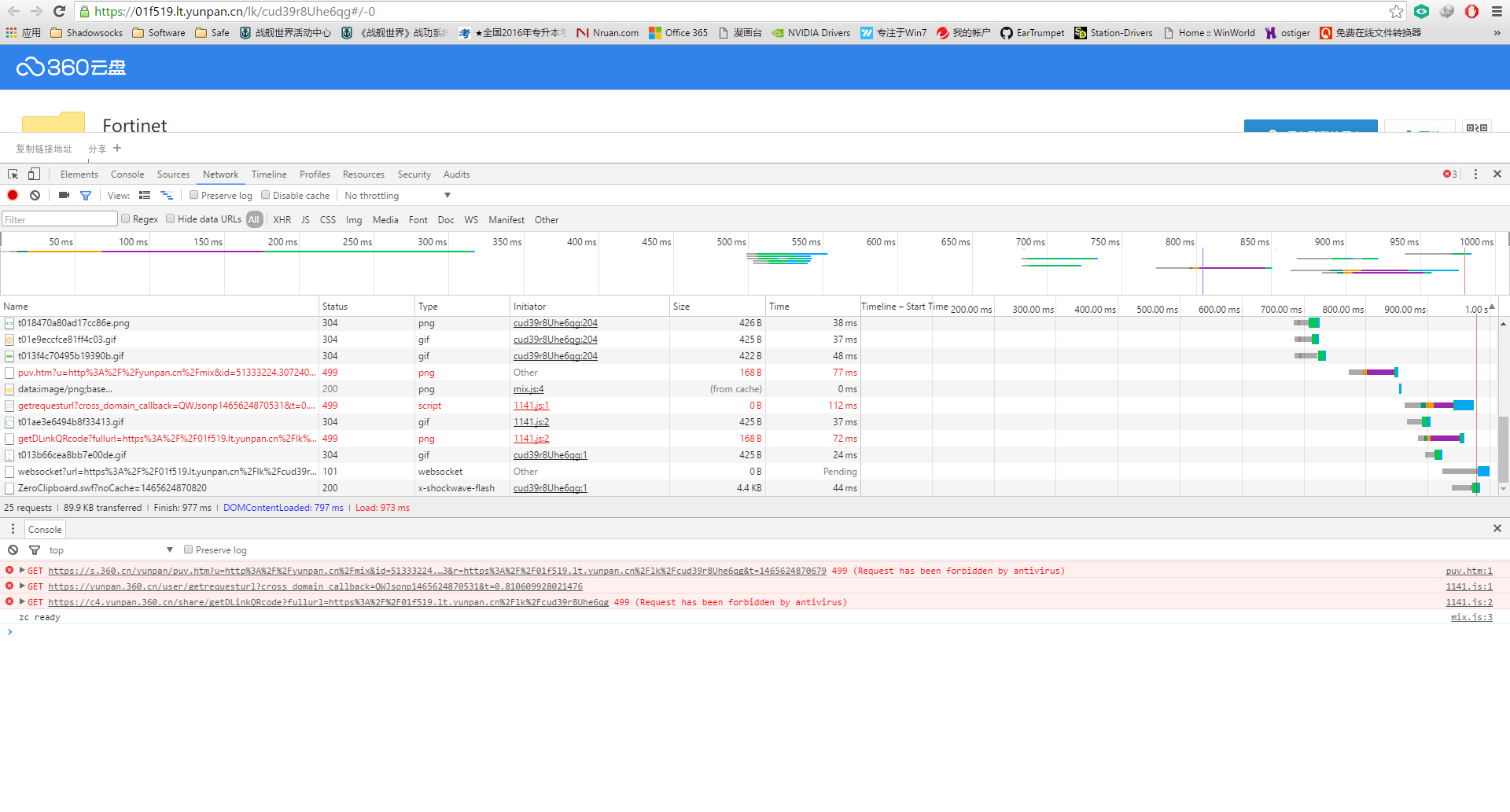
Task: Open initiator link mix.js:4
Action: 528,389
